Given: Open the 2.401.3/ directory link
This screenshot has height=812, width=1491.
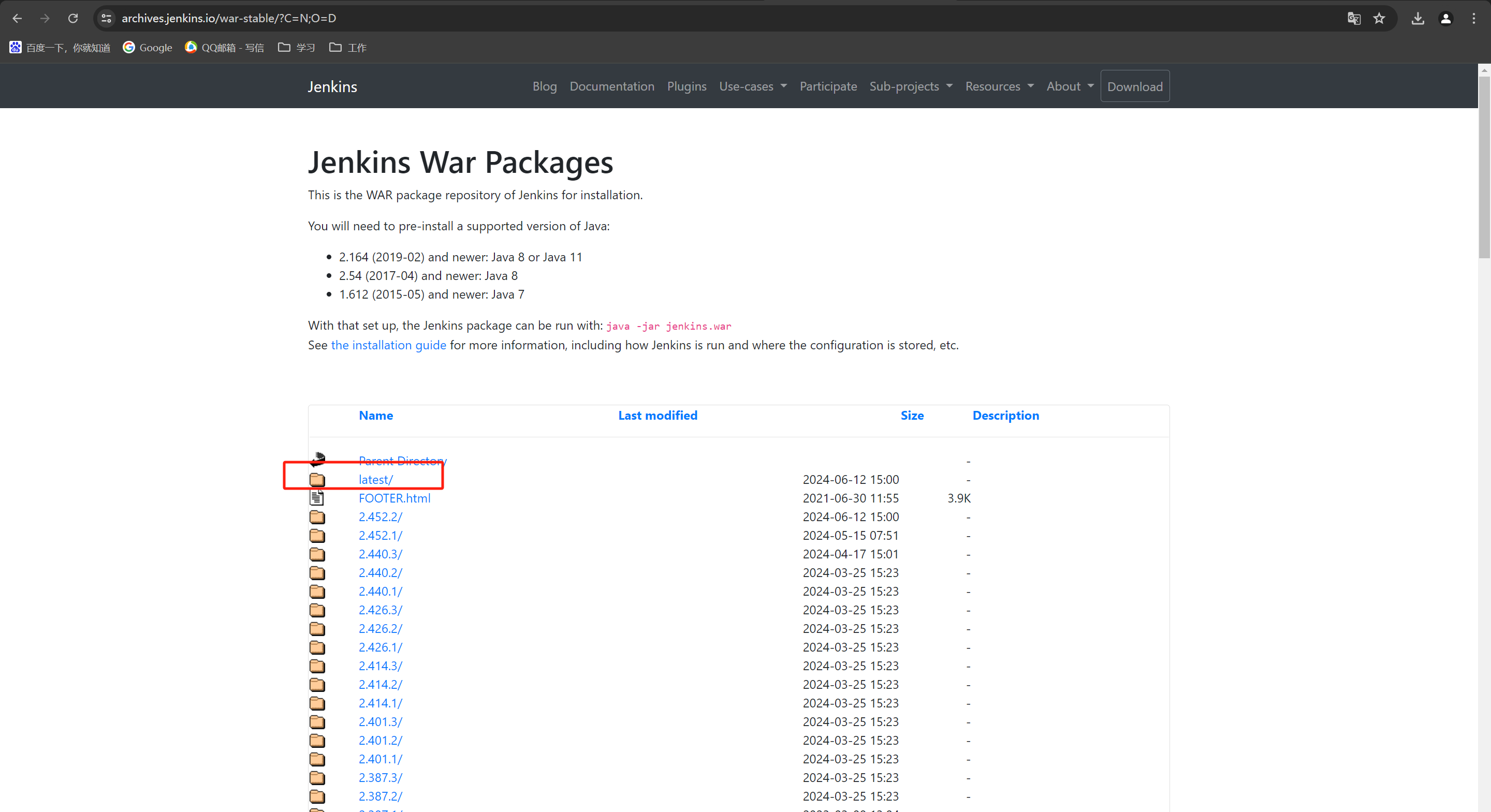Looking at the screenshot, I should (x=381, y=722).
